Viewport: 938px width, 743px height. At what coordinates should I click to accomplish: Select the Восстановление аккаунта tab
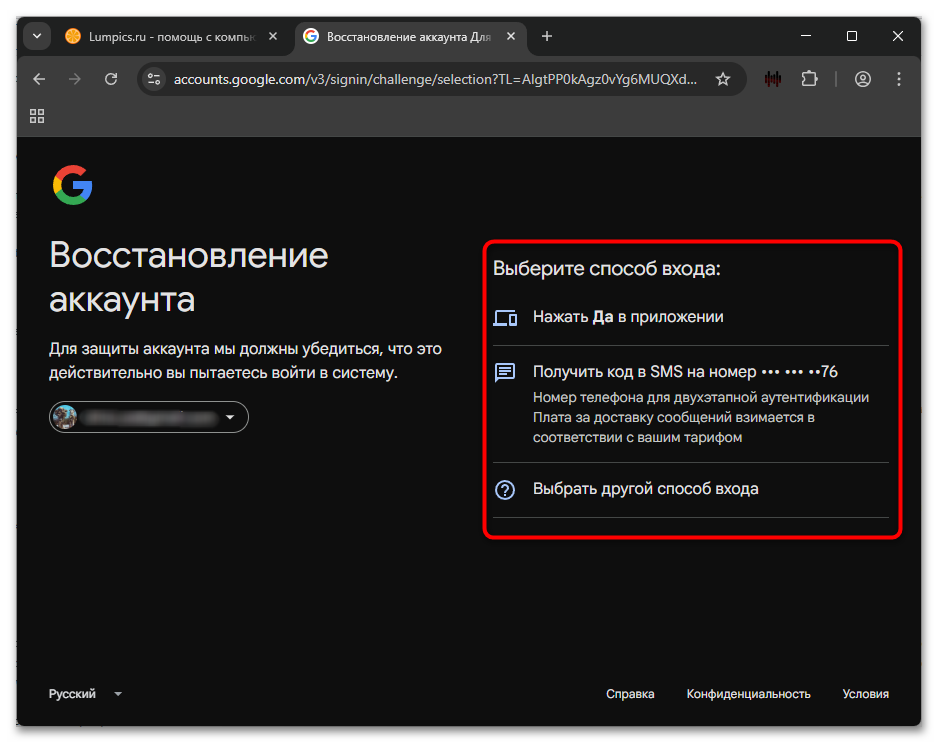pyautogui.click(x=409, y=37)
